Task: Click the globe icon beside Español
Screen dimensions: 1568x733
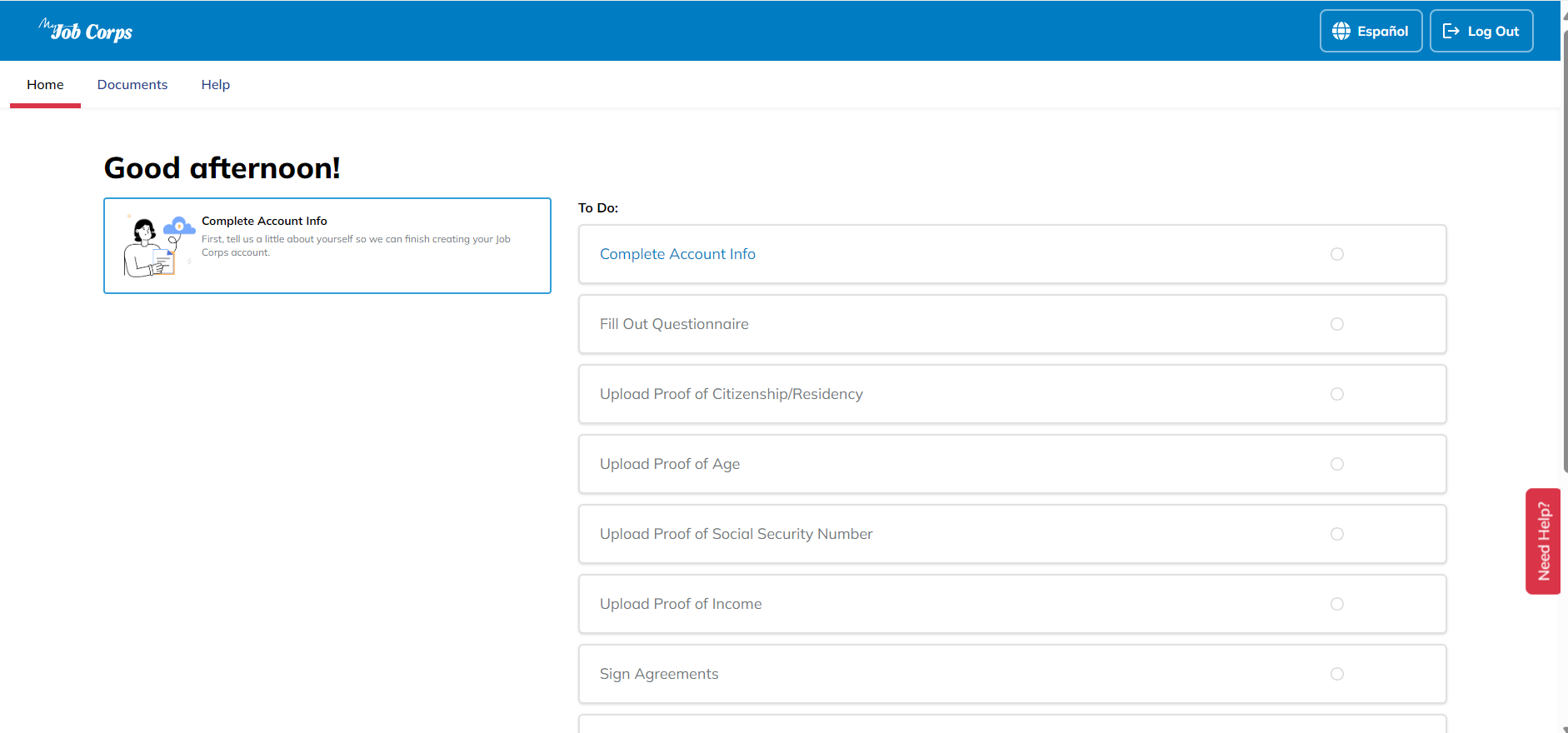Action: (1341, 31)
